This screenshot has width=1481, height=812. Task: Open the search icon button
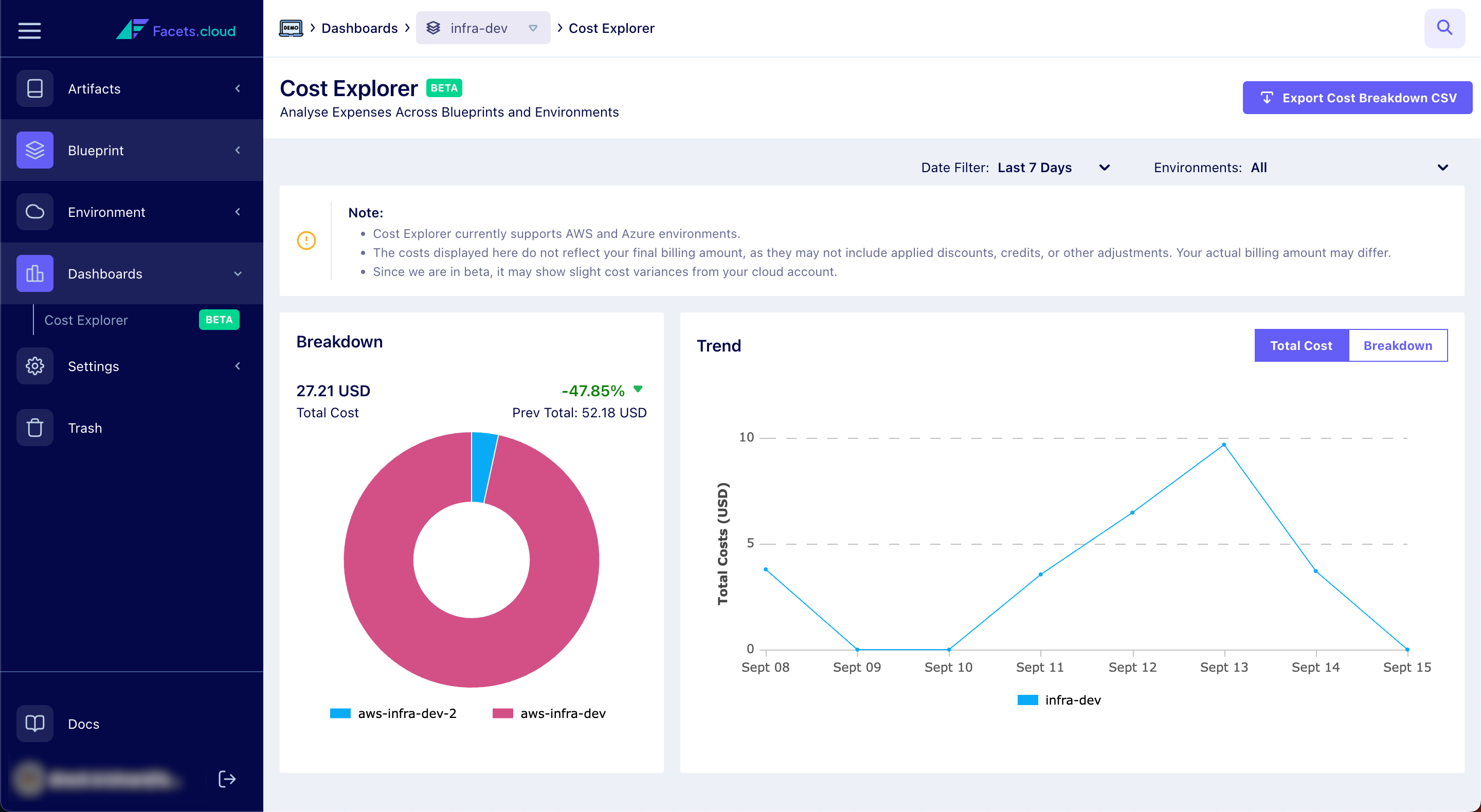[1443, 28]
